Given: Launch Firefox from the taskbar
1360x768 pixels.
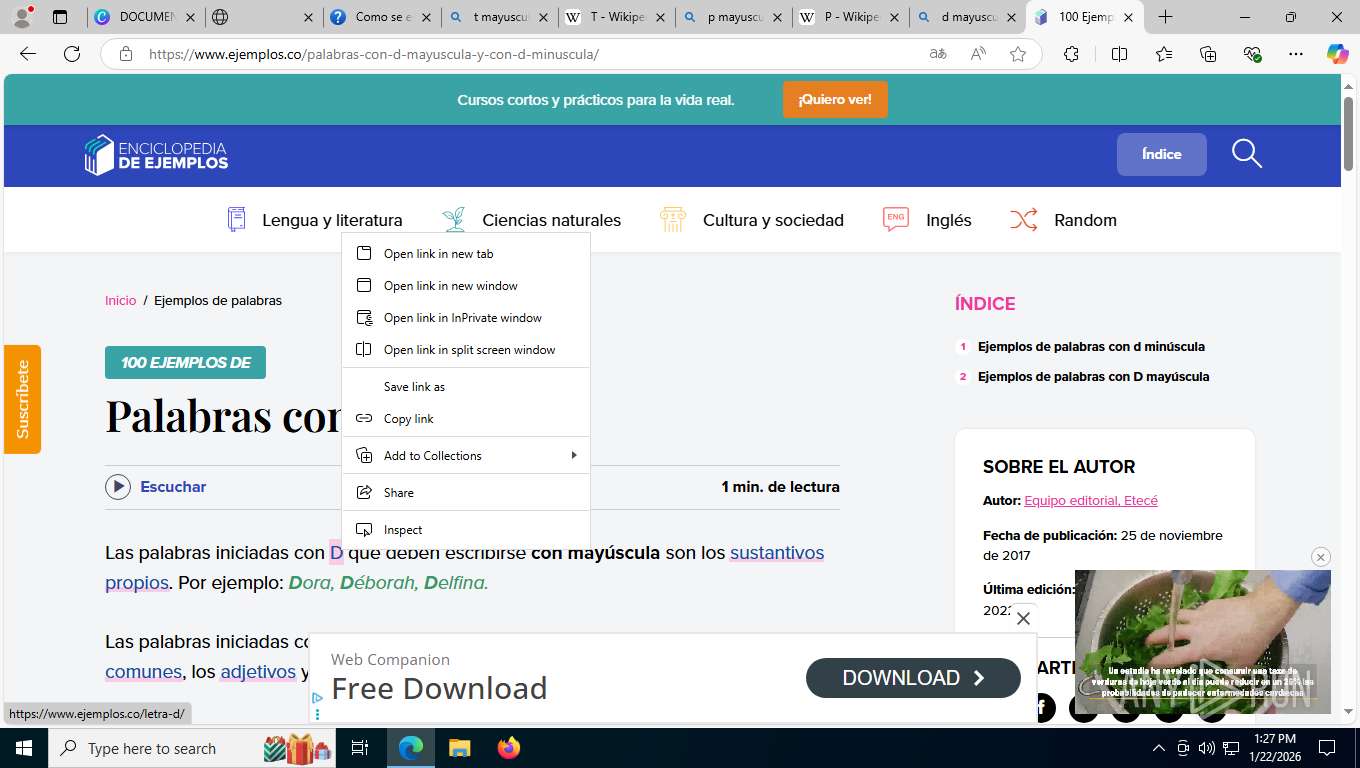Looking at the screenshot, I should pos(509,748).
